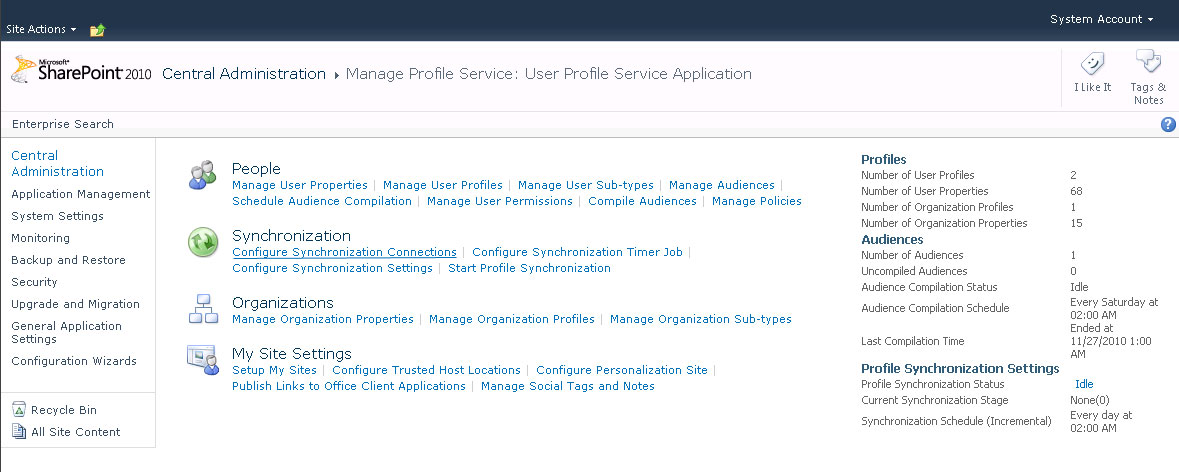This screenshot has height=472, width=1179.
Task: Click Schedule Audience Compilation link
Action: pyautogui.click(x=322, y=201)
